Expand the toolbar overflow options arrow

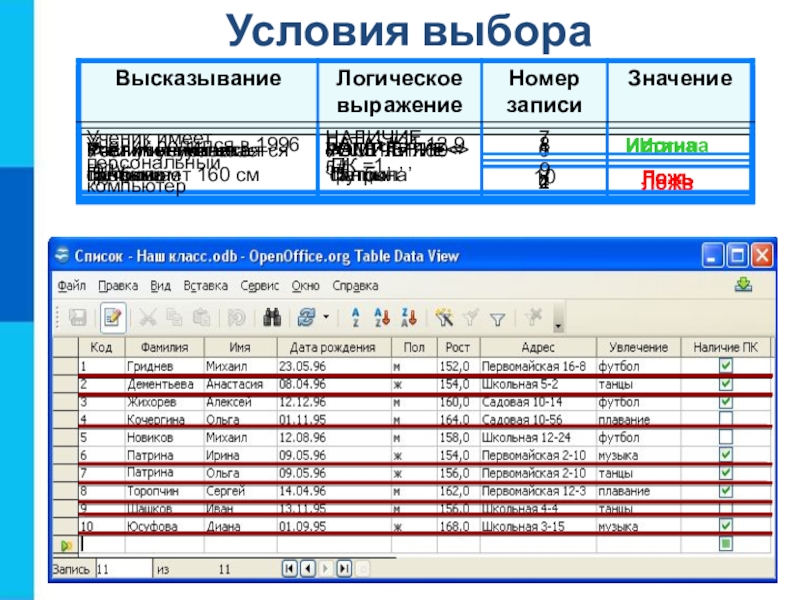pyautogui.click(x=558, y=325)
